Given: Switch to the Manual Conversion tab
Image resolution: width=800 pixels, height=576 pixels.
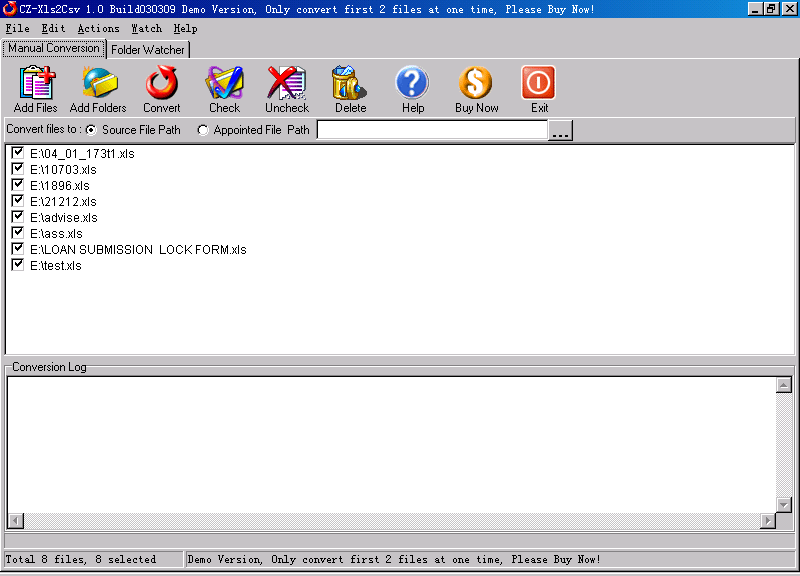Looking at the screenshot, I should (x=54, y=48).
